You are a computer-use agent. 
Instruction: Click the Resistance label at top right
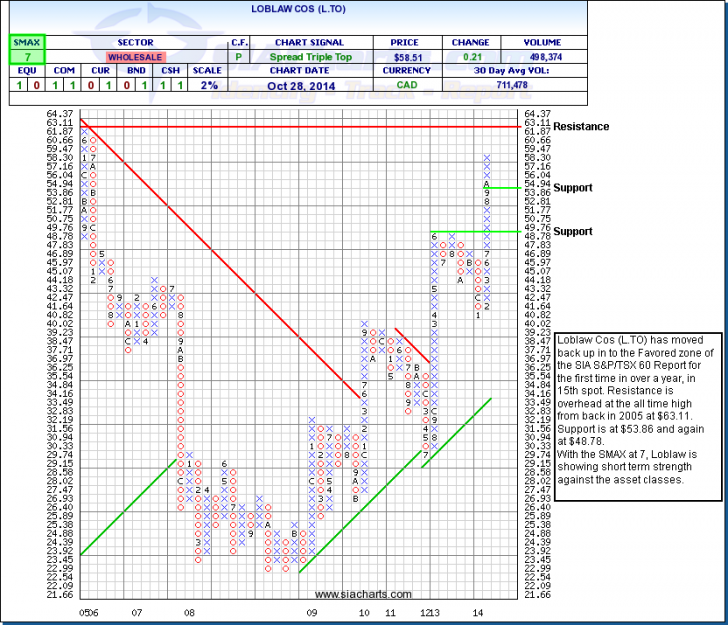(x=581, y=127)
